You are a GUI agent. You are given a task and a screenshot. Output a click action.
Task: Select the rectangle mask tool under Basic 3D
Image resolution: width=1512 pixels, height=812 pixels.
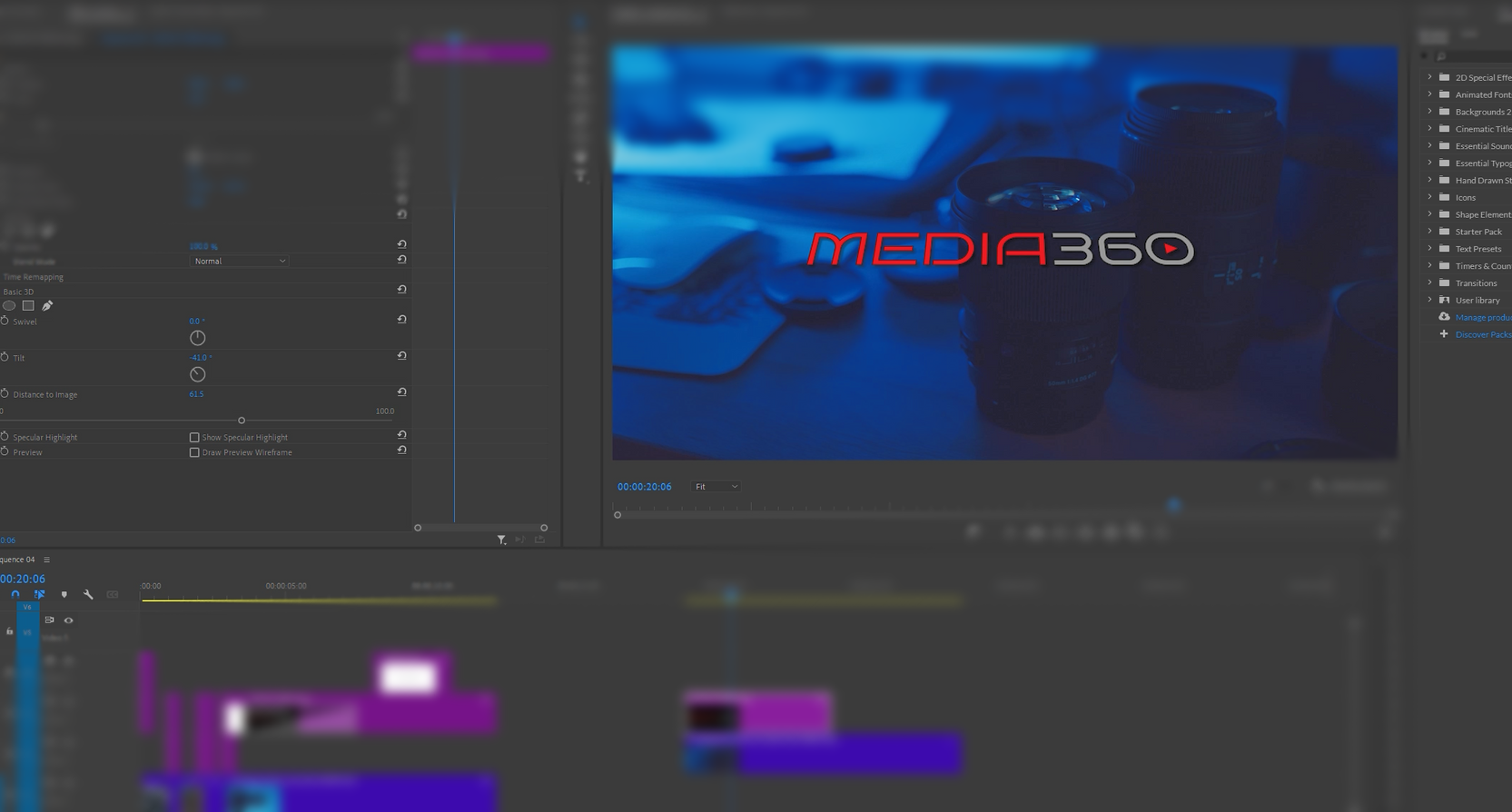(x=28, y=306)
